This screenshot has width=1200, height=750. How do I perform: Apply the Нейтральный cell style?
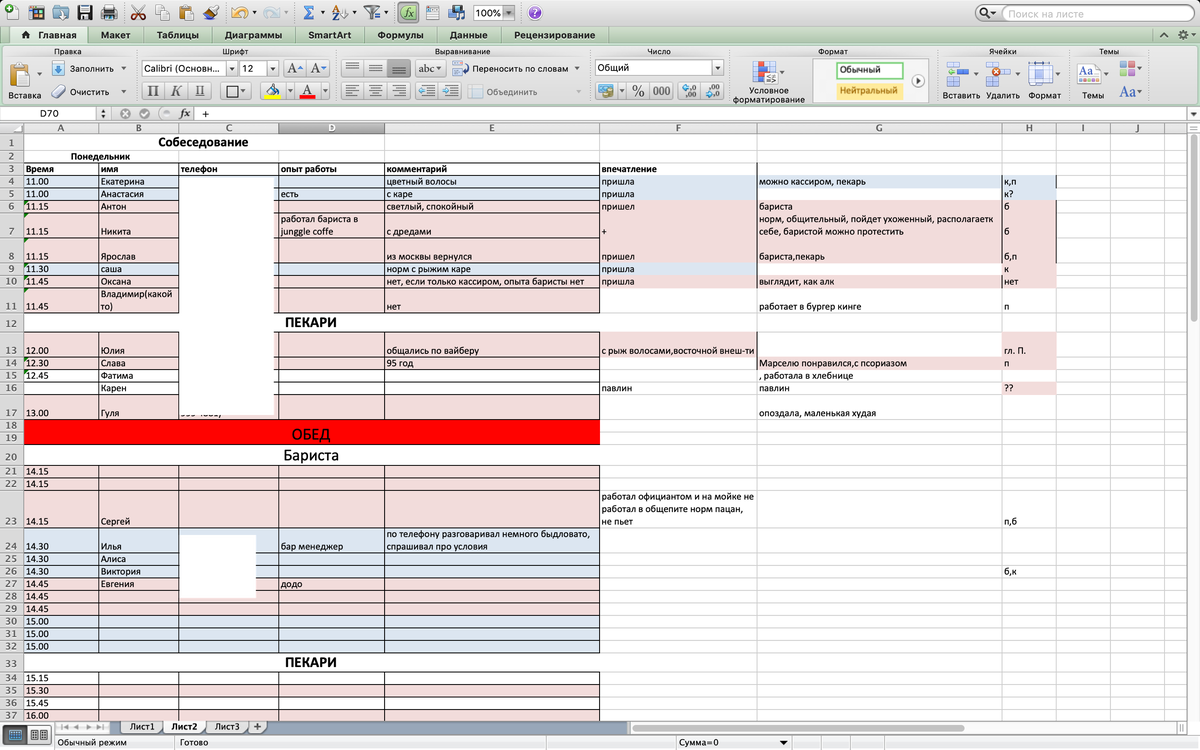coord(868,91)
